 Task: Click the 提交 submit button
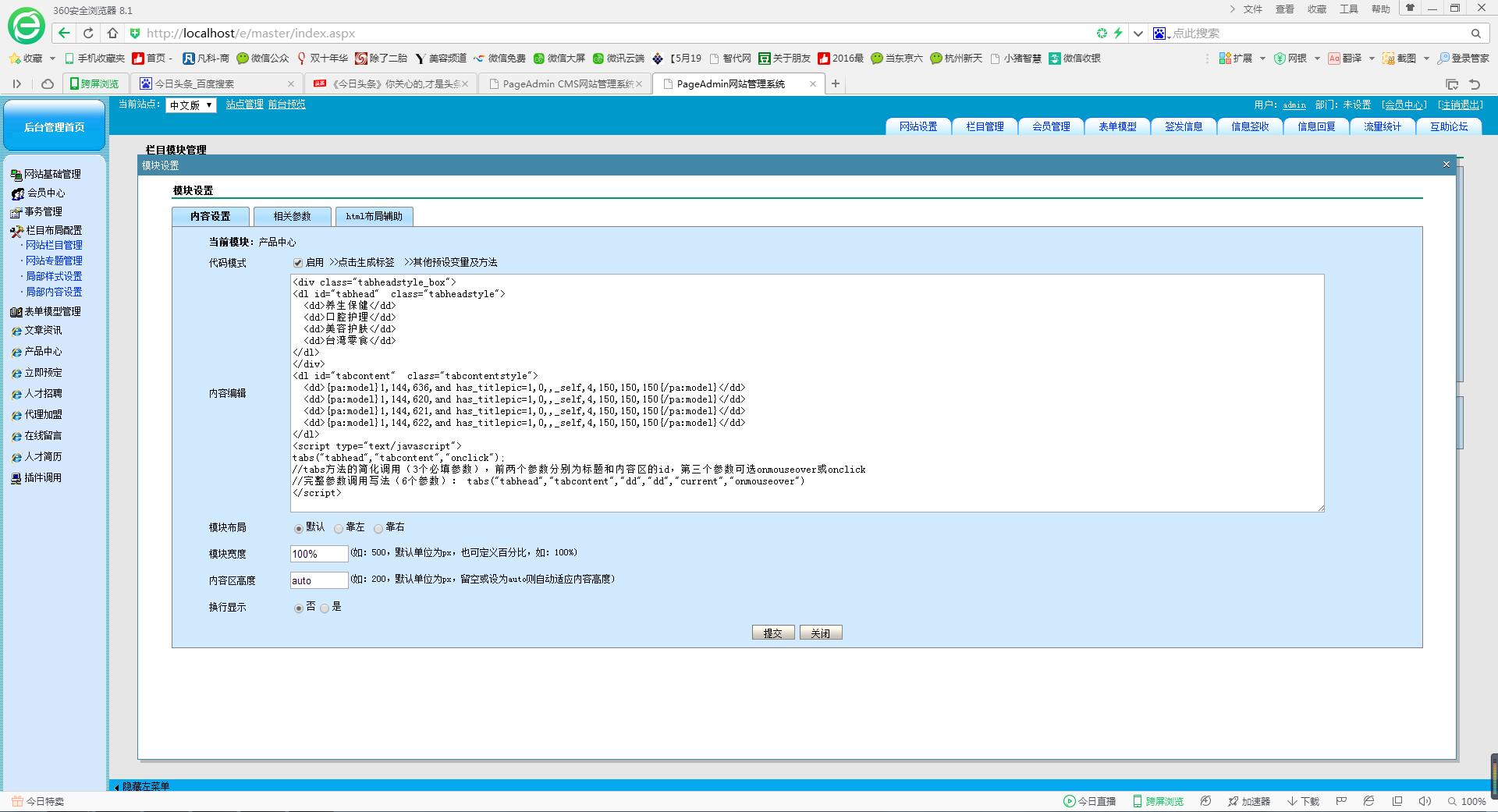point(773,633)
